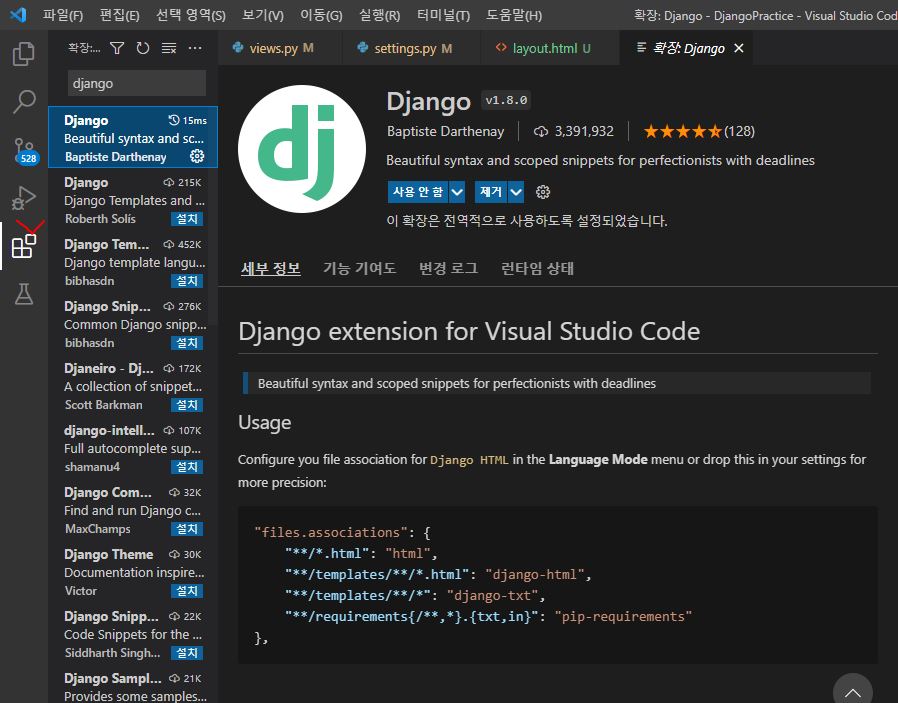898x703 pixels.
Task: Open the 파일(F) menu
Action: pyautogui.click(x=62, y=15)
